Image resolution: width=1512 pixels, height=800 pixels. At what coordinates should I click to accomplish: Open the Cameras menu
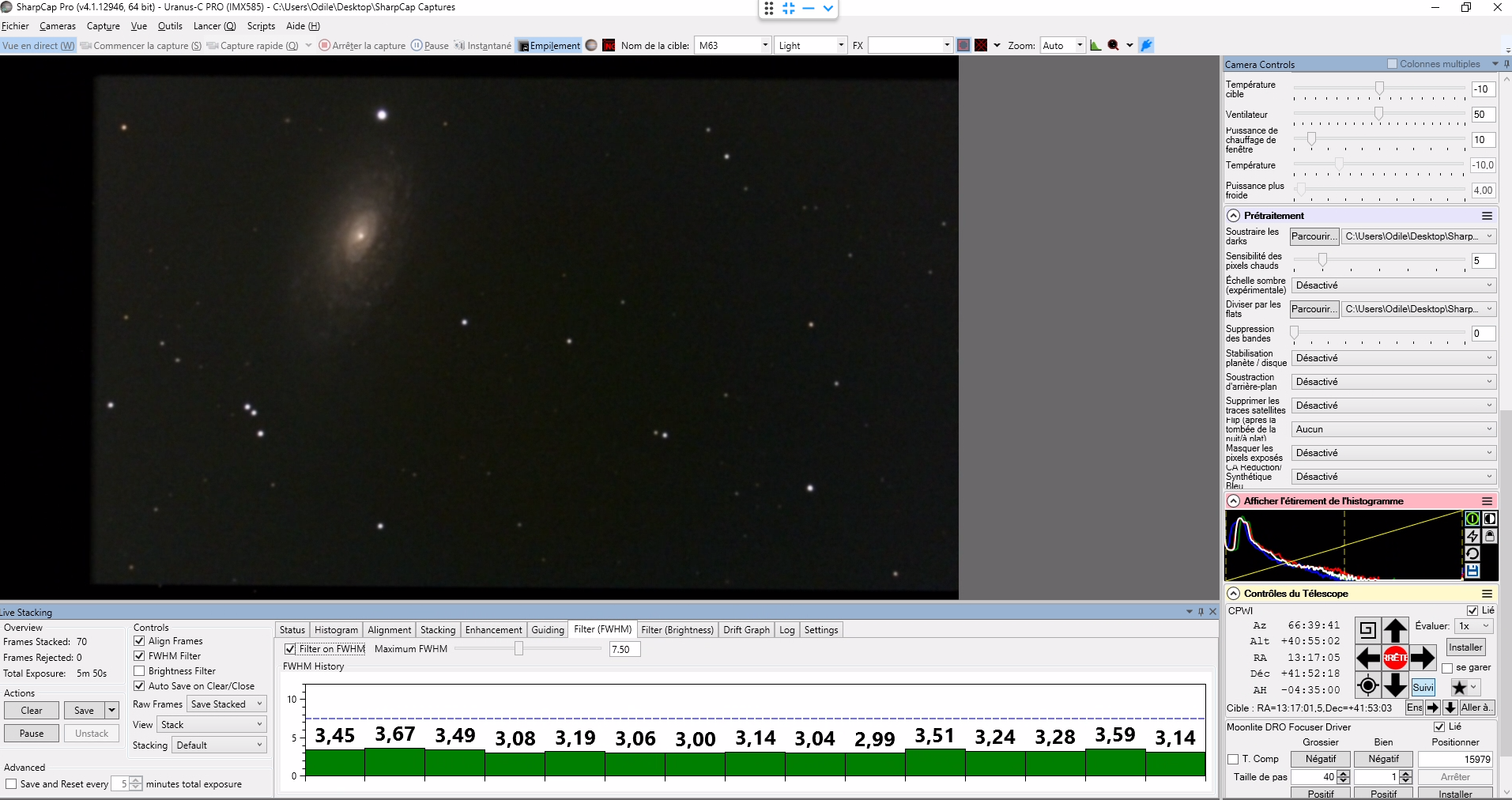(x=58, y=26)
